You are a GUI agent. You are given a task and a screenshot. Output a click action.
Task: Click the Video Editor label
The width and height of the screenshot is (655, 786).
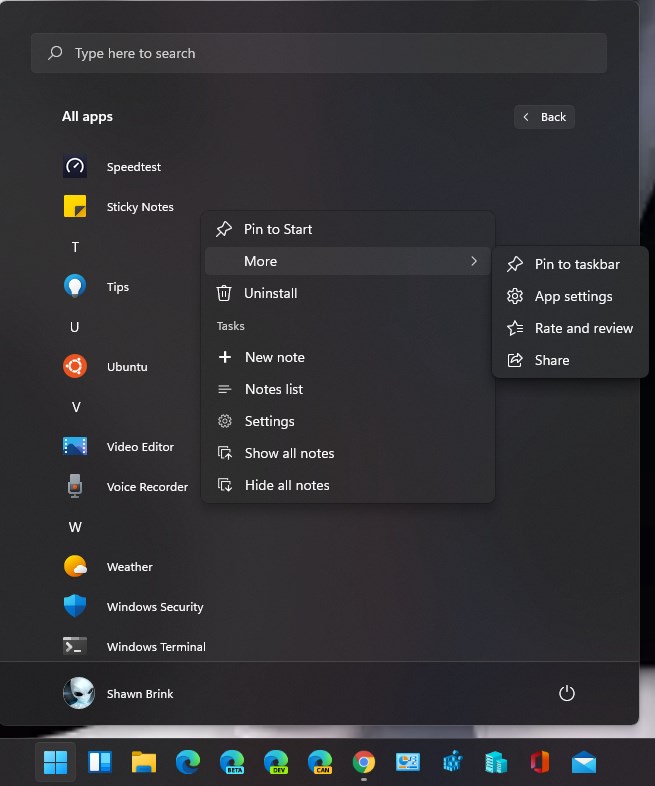click(140, 447)
